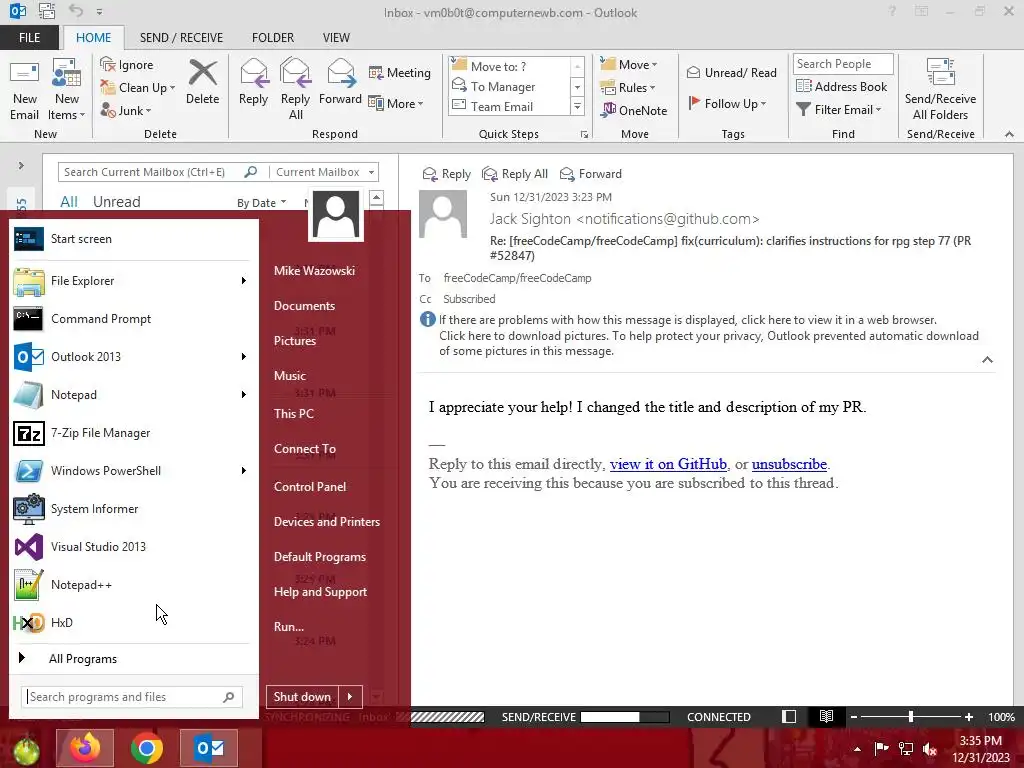
Task: Click the Search programs and files box
Action: [132, 697]
